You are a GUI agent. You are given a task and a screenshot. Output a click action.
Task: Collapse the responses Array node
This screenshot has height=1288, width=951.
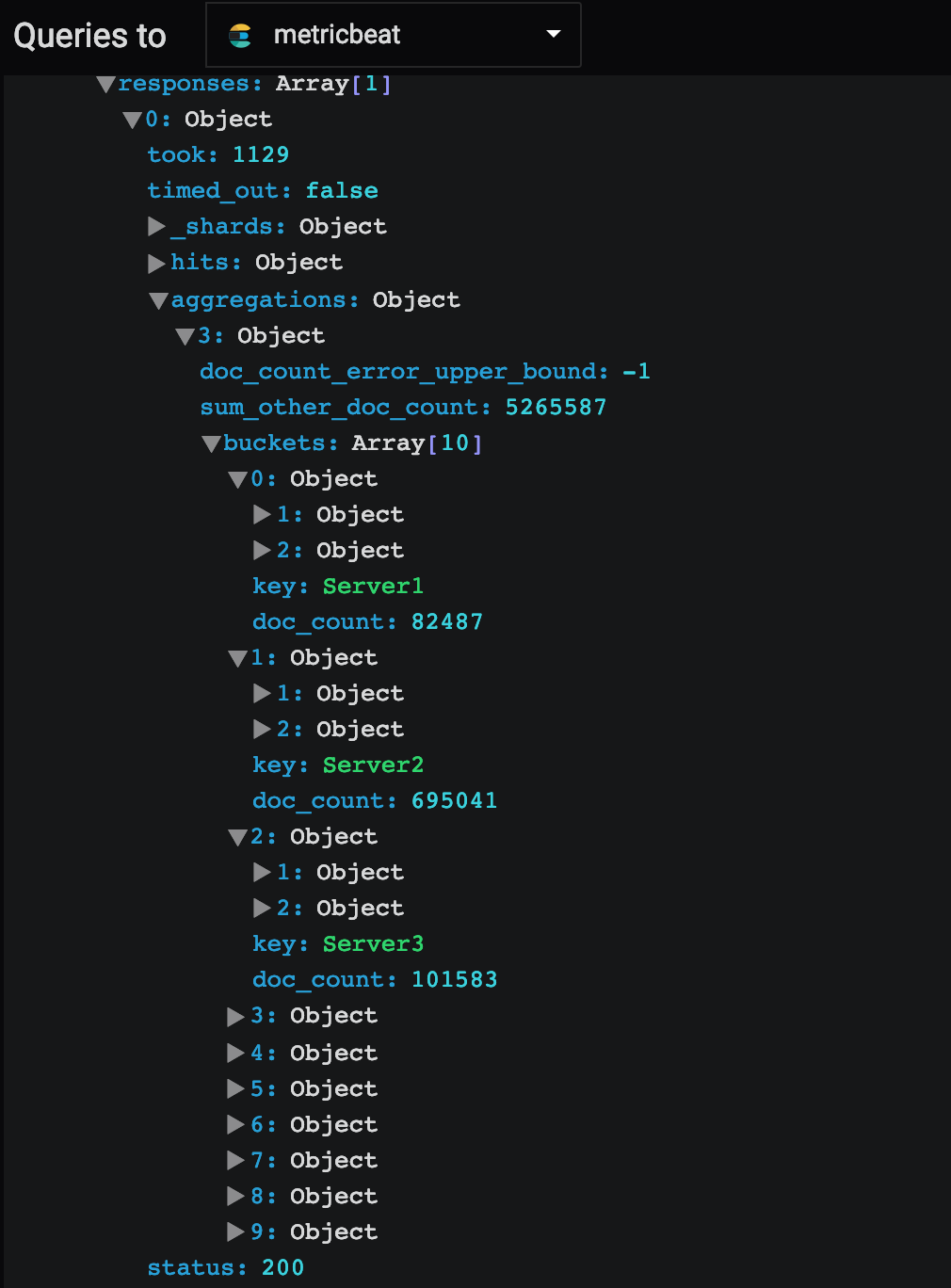pos(105,84)
